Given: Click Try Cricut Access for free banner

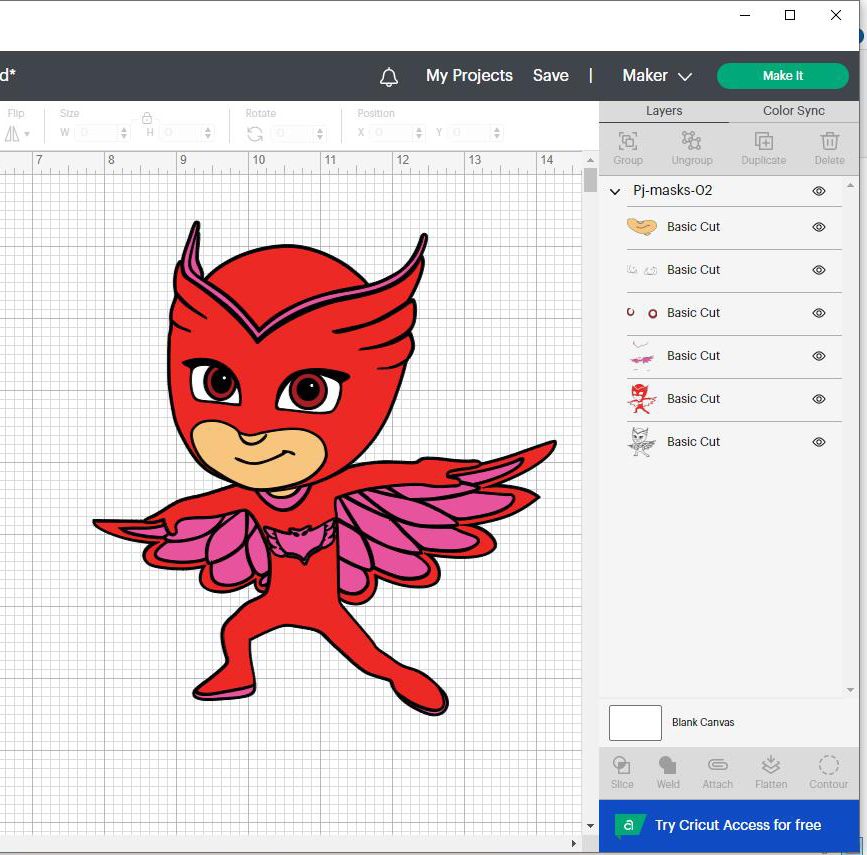Looking at the screenshot, I should pos(729,826).
